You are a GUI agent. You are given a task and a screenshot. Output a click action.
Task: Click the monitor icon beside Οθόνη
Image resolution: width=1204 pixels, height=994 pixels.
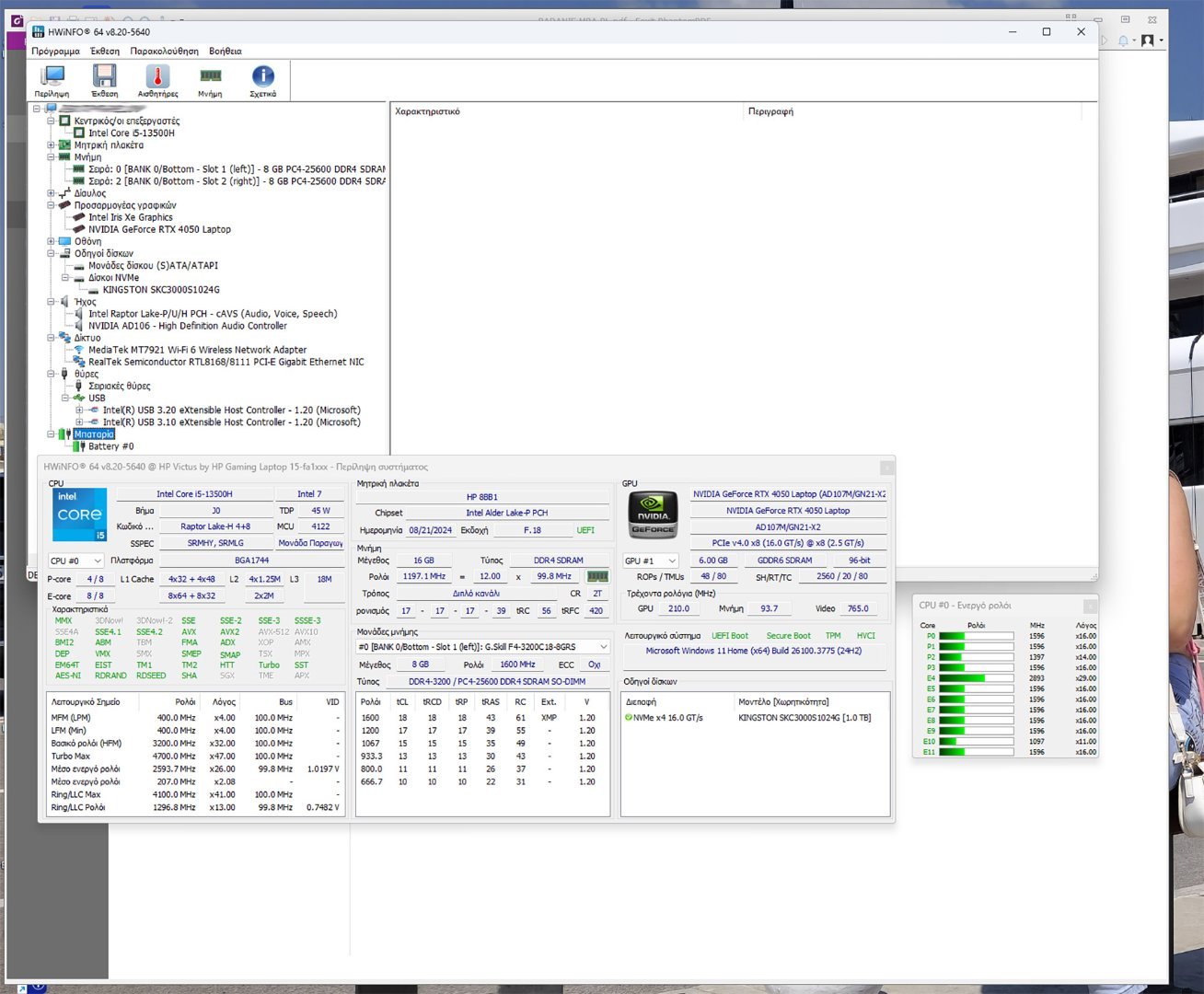[x=64, y=241]
